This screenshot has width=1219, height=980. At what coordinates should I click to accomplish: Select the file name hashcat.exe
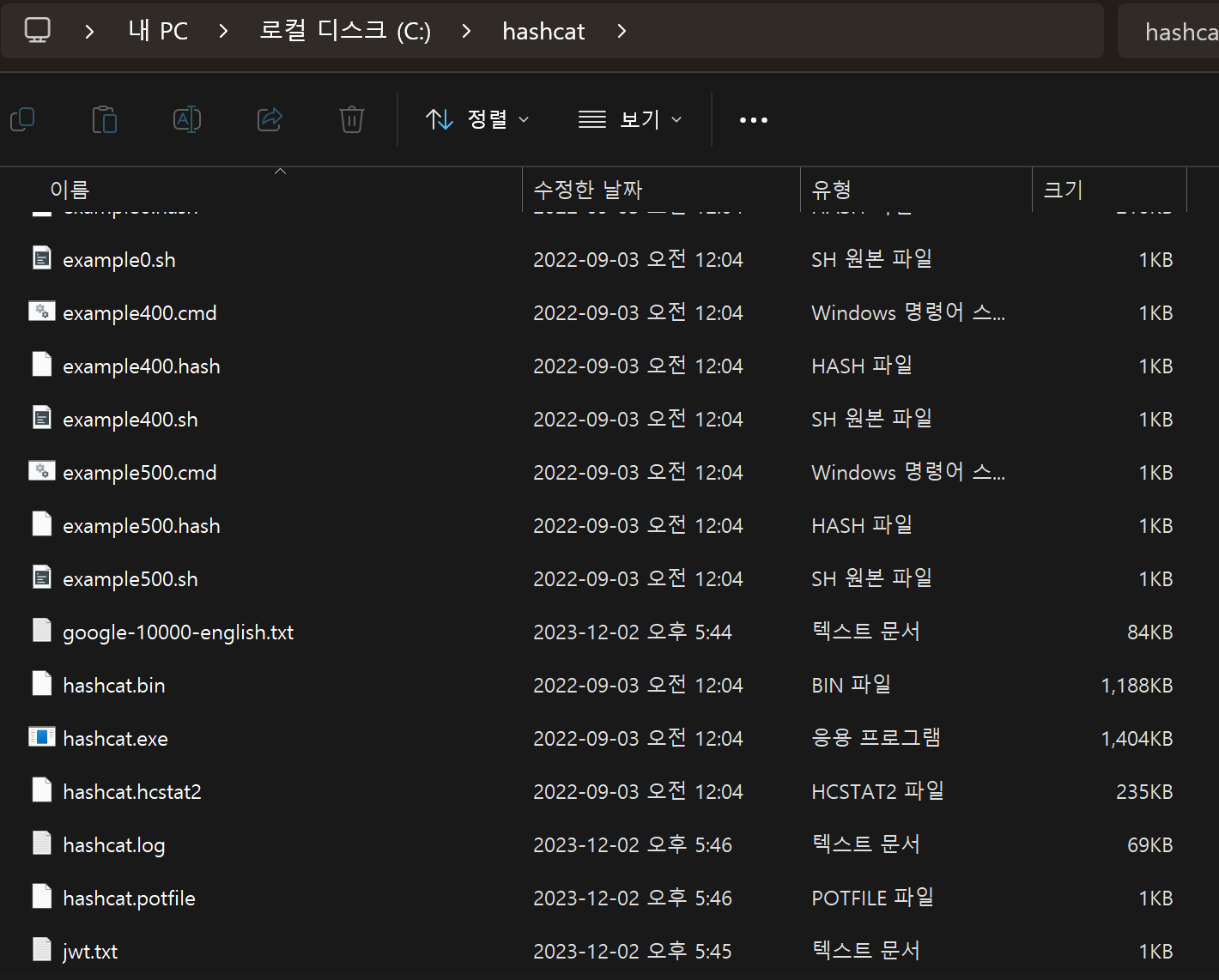click(x=116, y=739)
